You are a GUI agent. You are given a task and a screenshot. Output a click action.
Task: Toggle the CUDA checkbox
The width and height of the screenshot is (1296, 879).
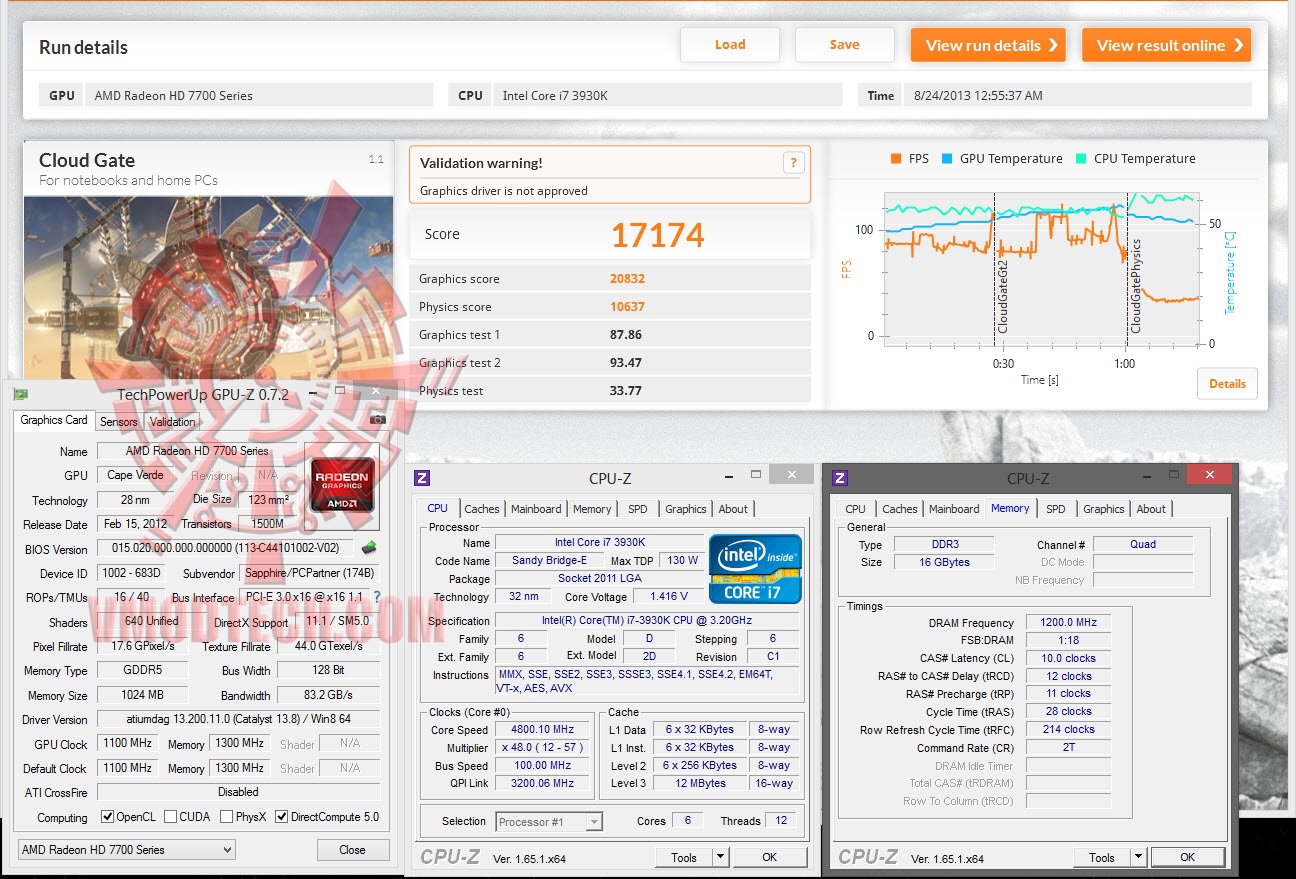click(x=170, y=817)
